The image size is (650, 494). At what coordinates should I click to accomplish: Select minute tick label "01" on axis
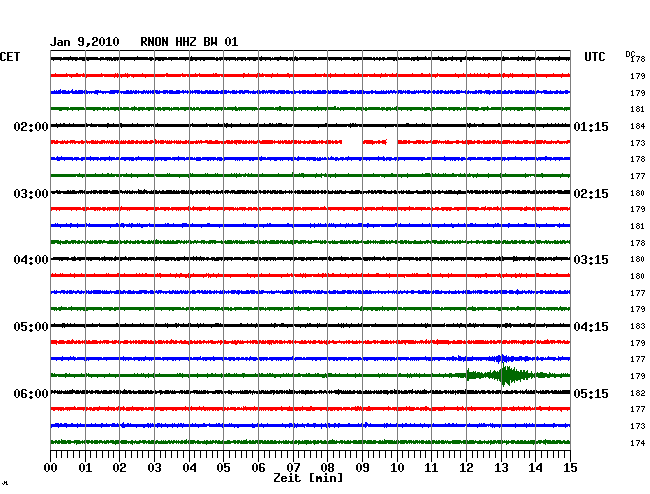tap(85, 468)
